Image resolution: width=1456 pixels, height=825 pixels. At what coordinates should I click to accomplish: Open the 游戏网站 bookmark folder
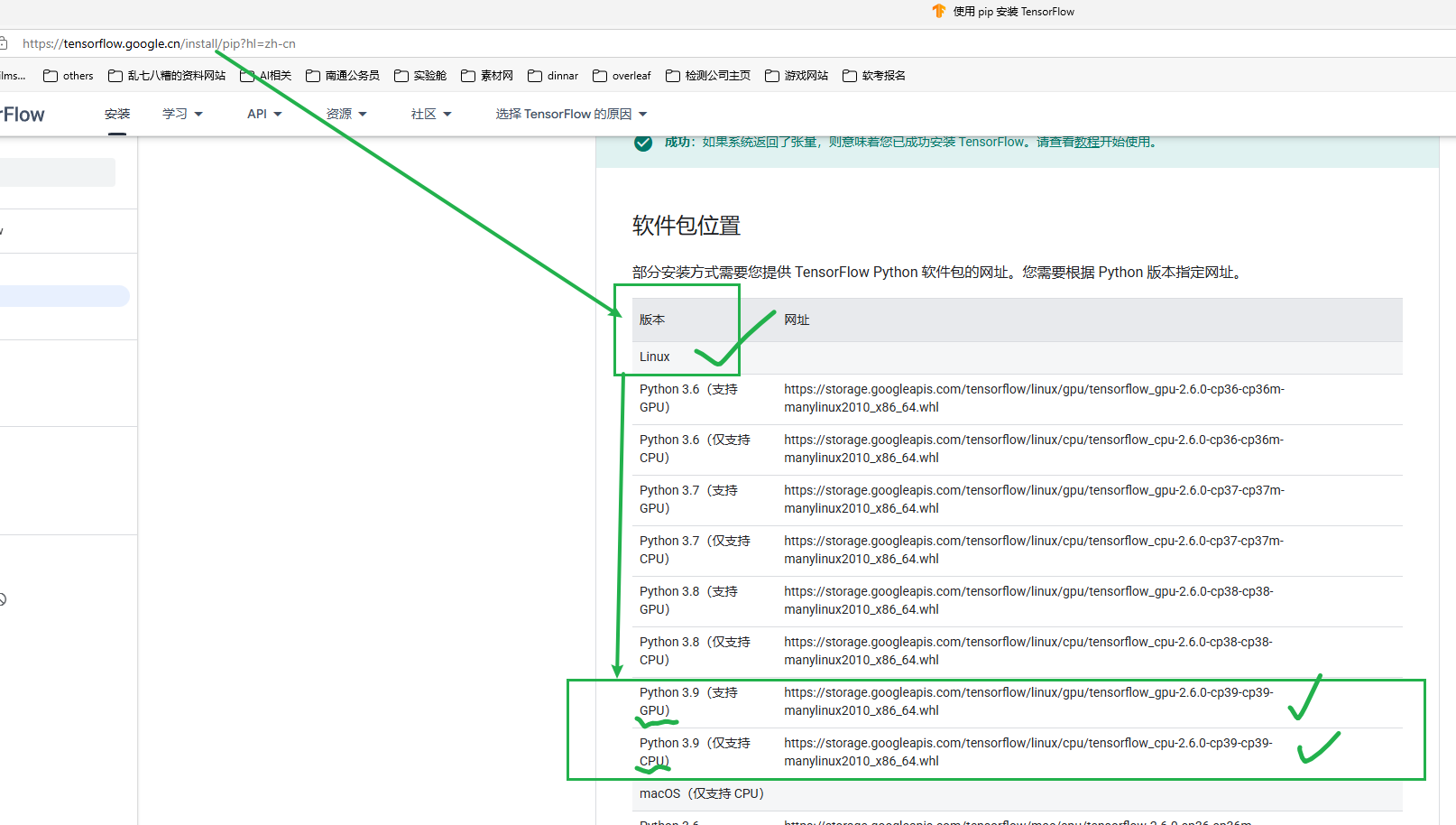point(797,76)
